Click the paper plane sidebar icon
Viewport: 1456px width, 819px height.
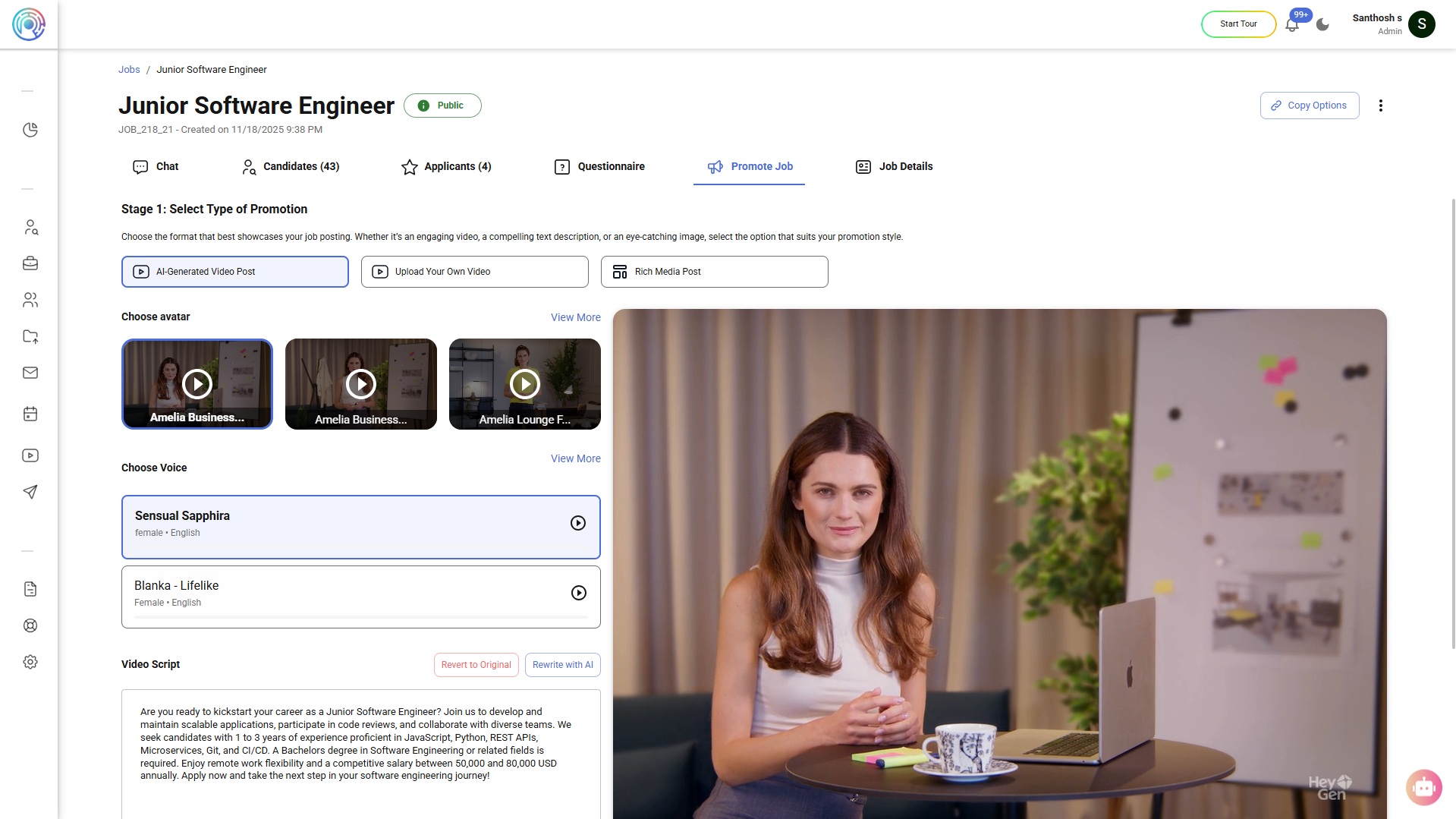pyautogui.click(x=30, y=492)
